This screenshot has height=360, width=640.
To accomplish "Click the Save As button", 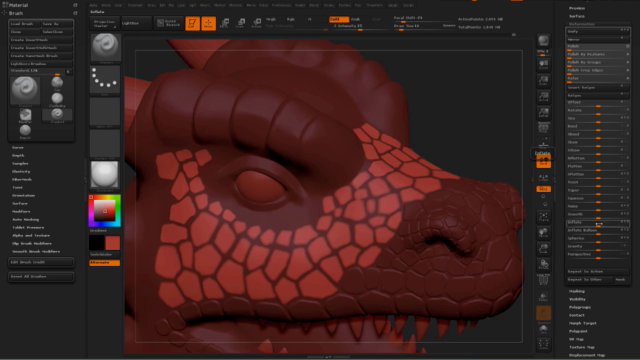I will [x=57, y=24].
